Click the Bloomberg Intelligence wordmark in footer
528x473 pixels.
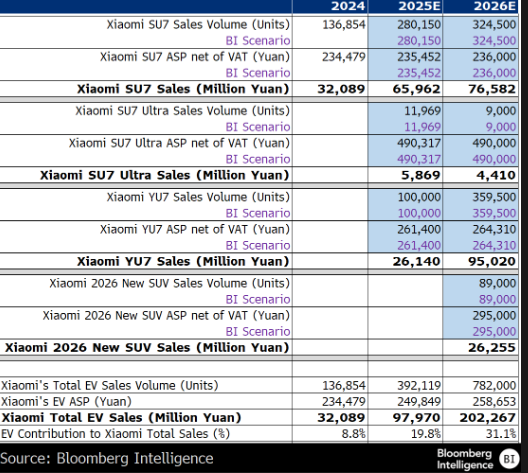(465, 459)
